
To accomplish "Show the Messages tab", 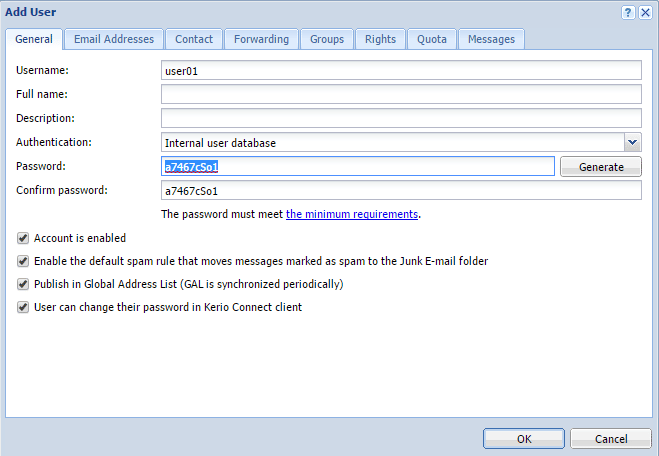I will click(491, 39).
